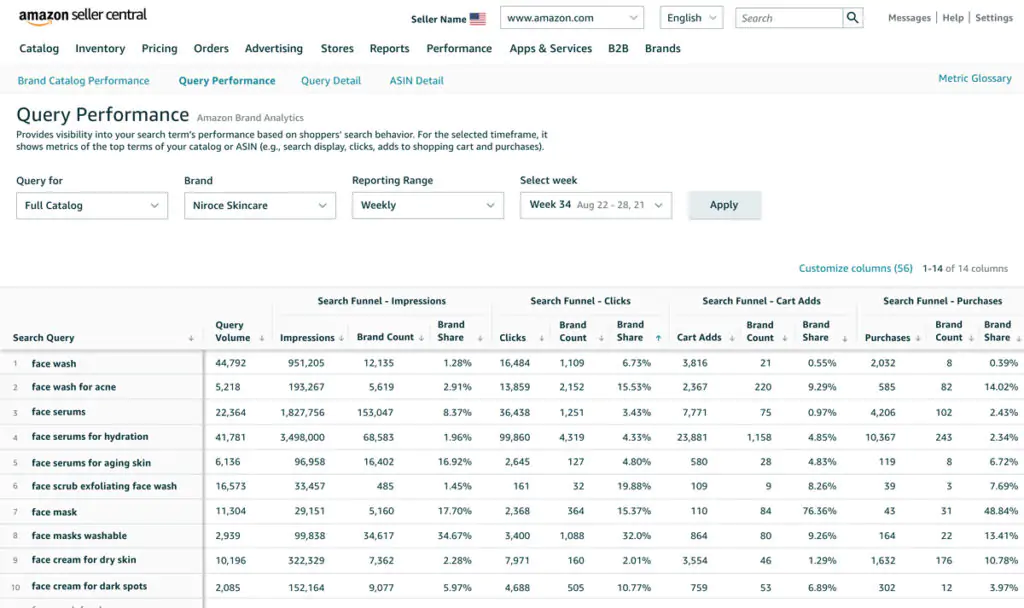Open the English language dropdown
This screenshot has height=608, width=1024.
pos(691,18)
